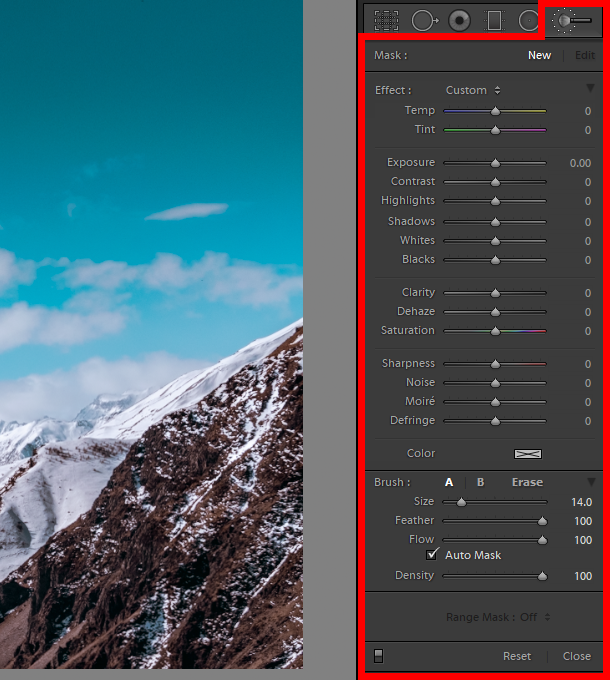This screenshot has height=680, width=610.
Task: Click the Reset button
Action: (x=517, y=656)
